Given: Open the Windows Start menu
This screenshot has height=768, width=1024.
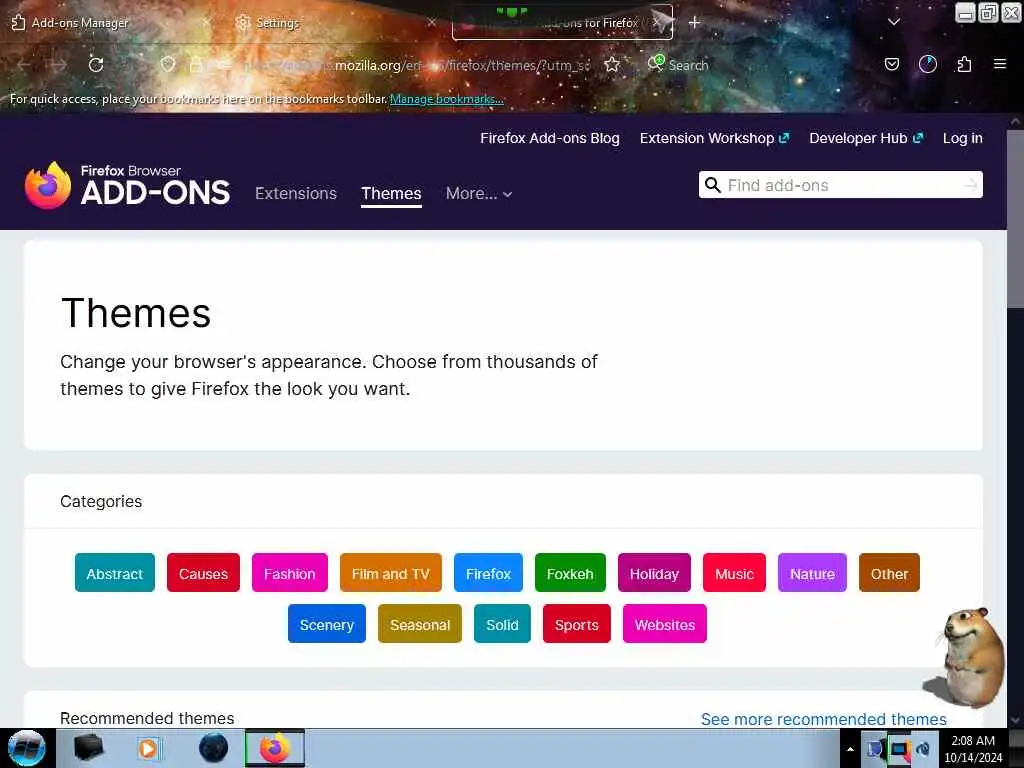Looking at the screenshot, I should 26,748.
